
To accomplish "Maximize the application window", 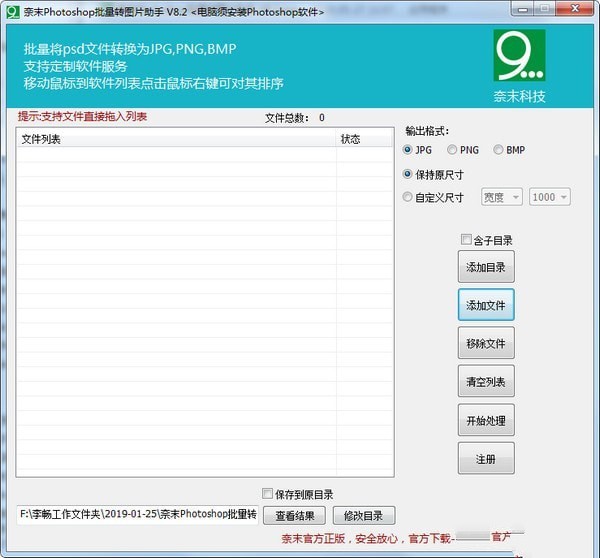I will pyautogui.click(x=545, y=9).
